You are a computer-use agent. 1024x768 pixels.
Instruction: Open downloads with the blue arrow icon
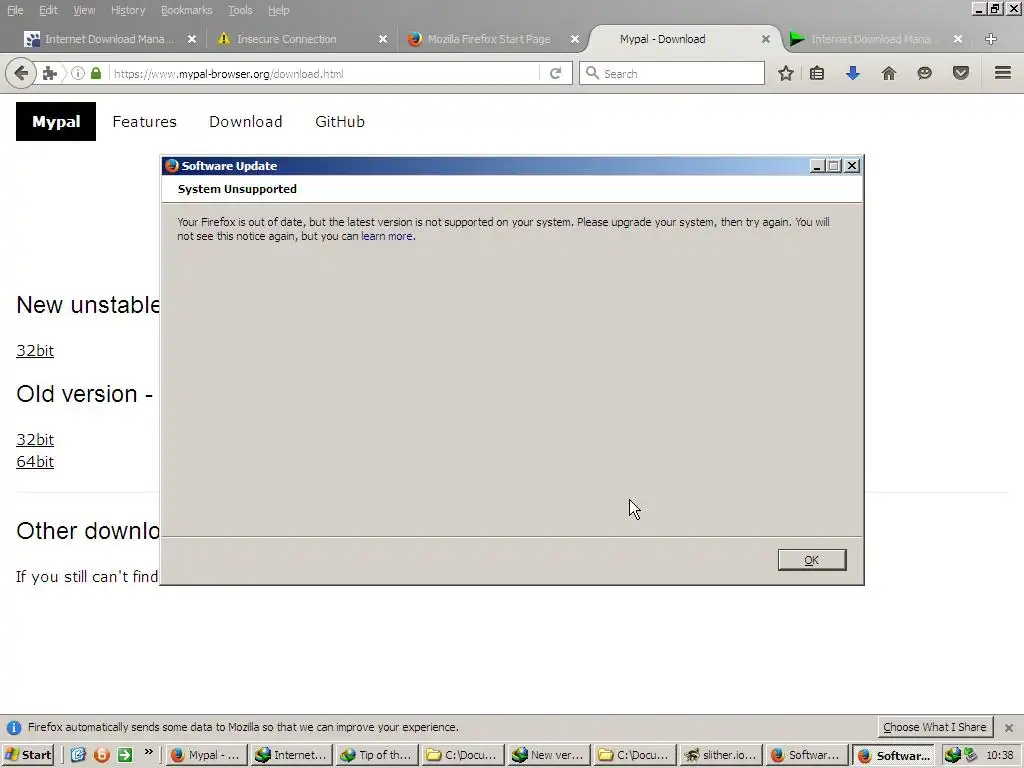tap(852, 73)
